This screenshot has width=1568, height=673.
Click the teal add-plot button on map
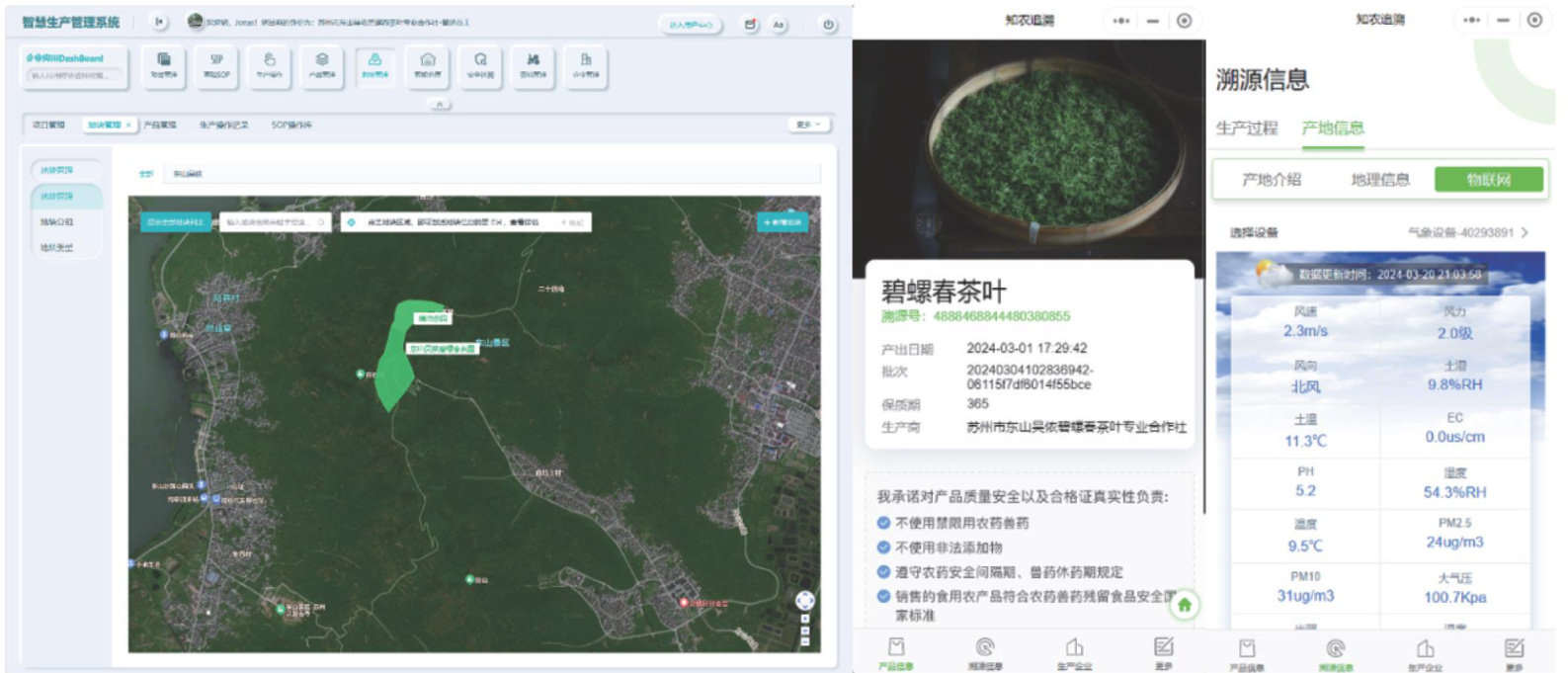point(783,222)
